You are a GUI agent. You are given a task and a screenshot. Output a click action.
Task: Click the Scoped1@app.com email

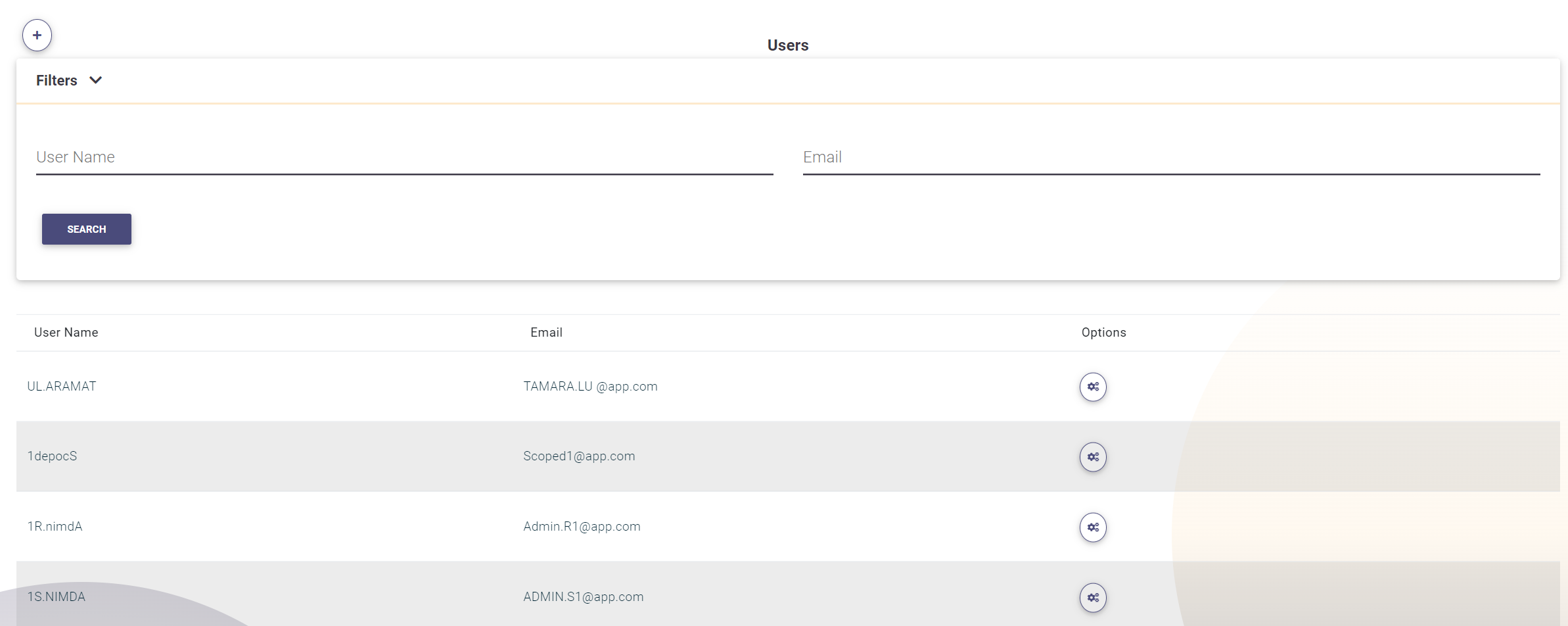pos(579,456)
